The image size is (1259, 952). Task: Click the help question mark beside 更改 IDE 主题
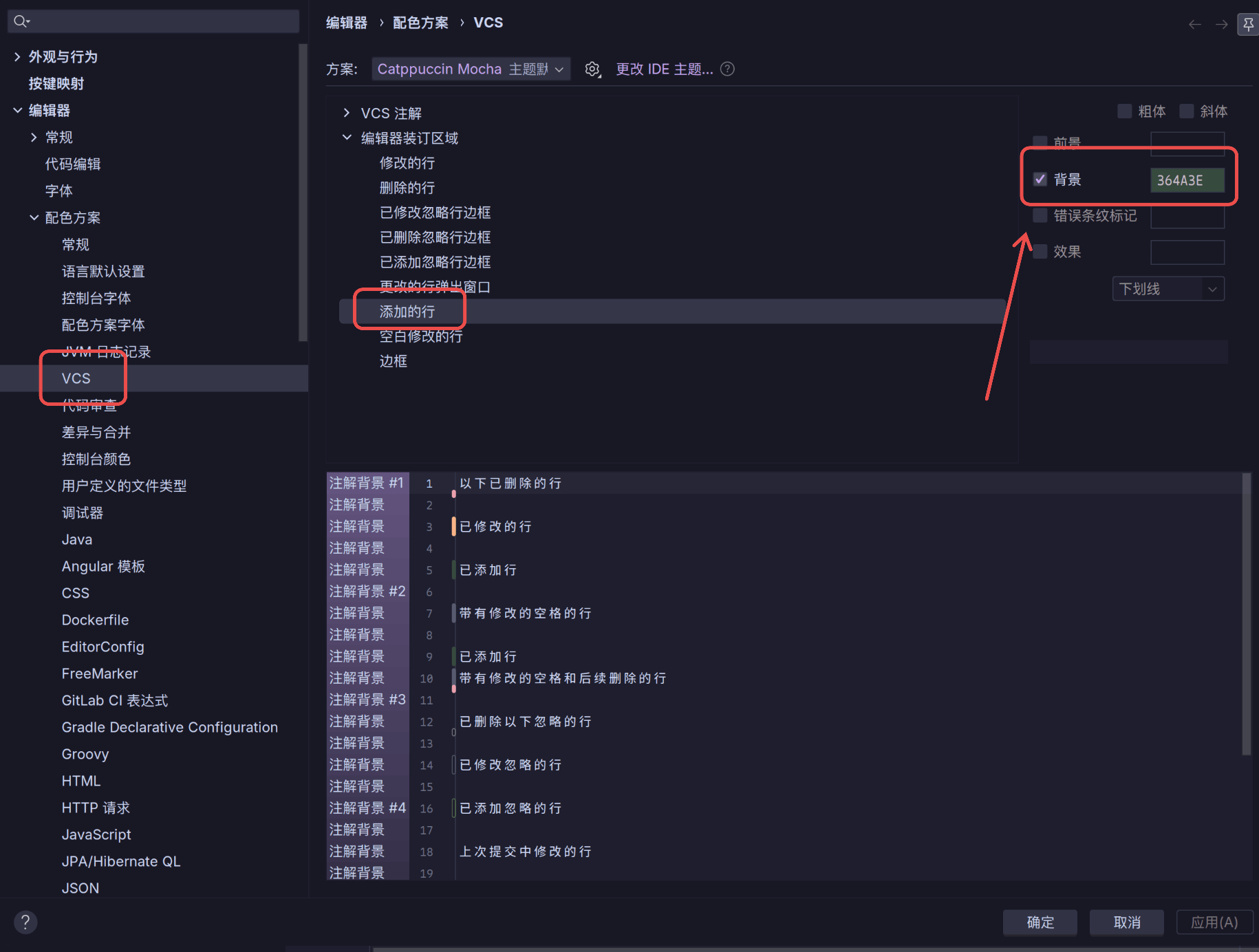coord(727,69)
